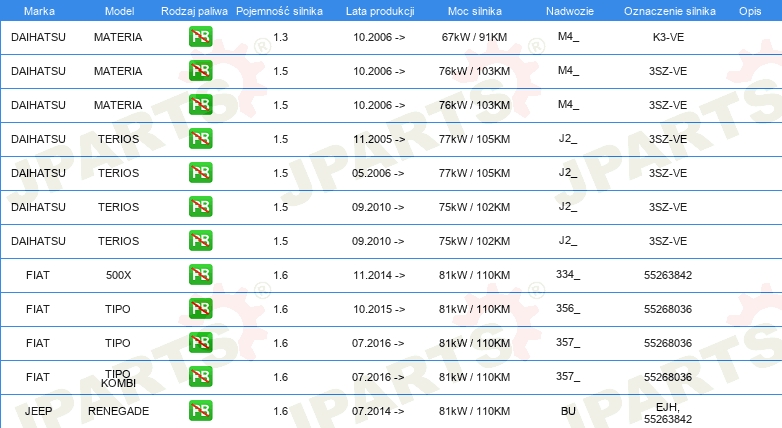Click the fuel icon in the Fiat 500X row
Screen dimensions: 782x428
200,274
